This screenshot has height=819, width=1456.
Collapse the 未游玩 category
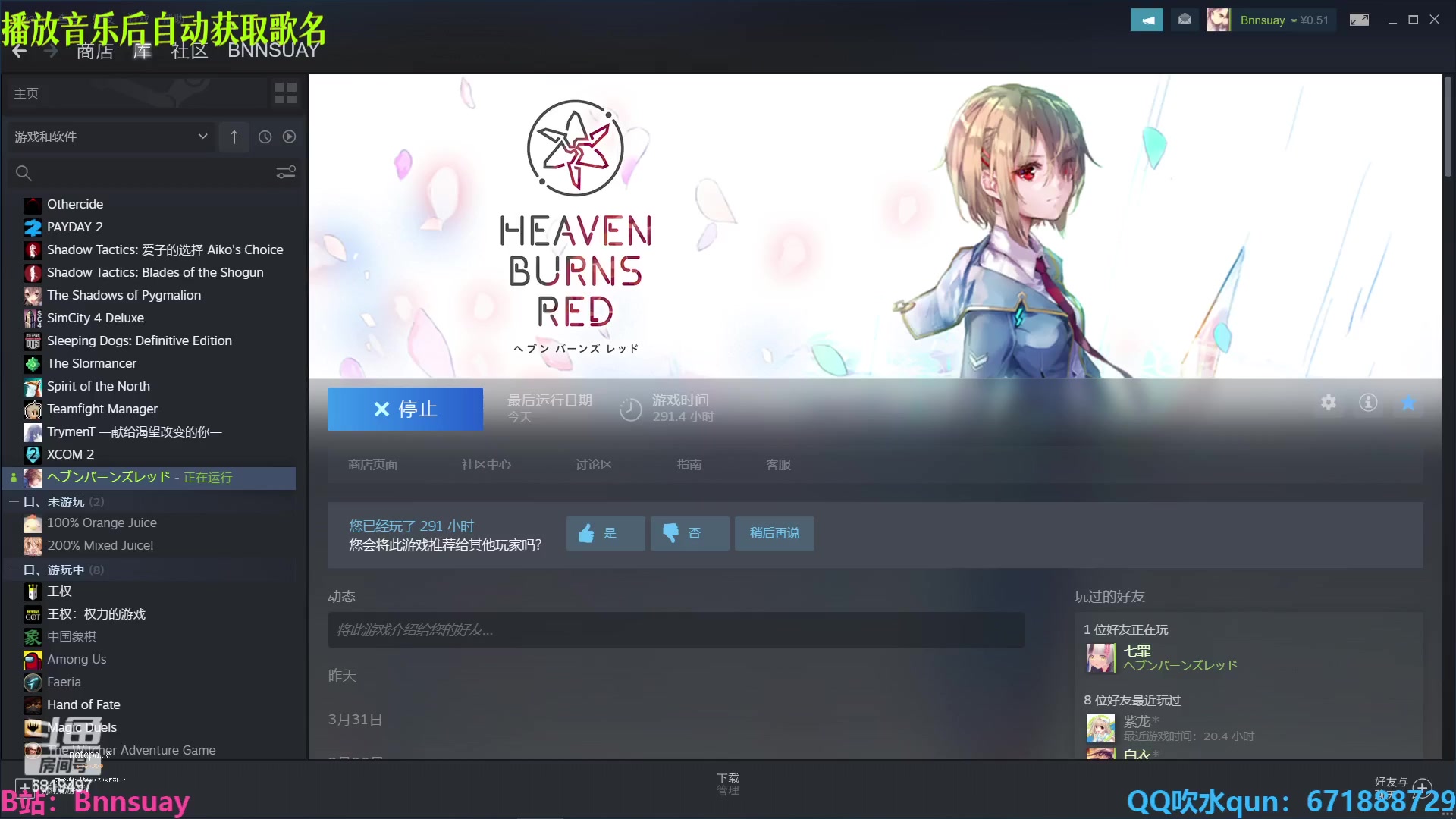pyautogui.click(x=14, y=502)
